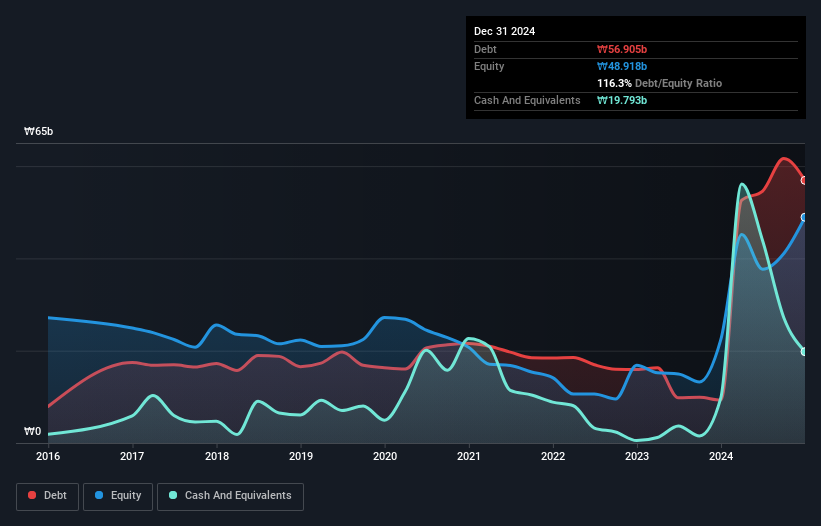The image size is (821, 526).
Task: Select the 2021 x-axis label
Action: pos(469,456)
